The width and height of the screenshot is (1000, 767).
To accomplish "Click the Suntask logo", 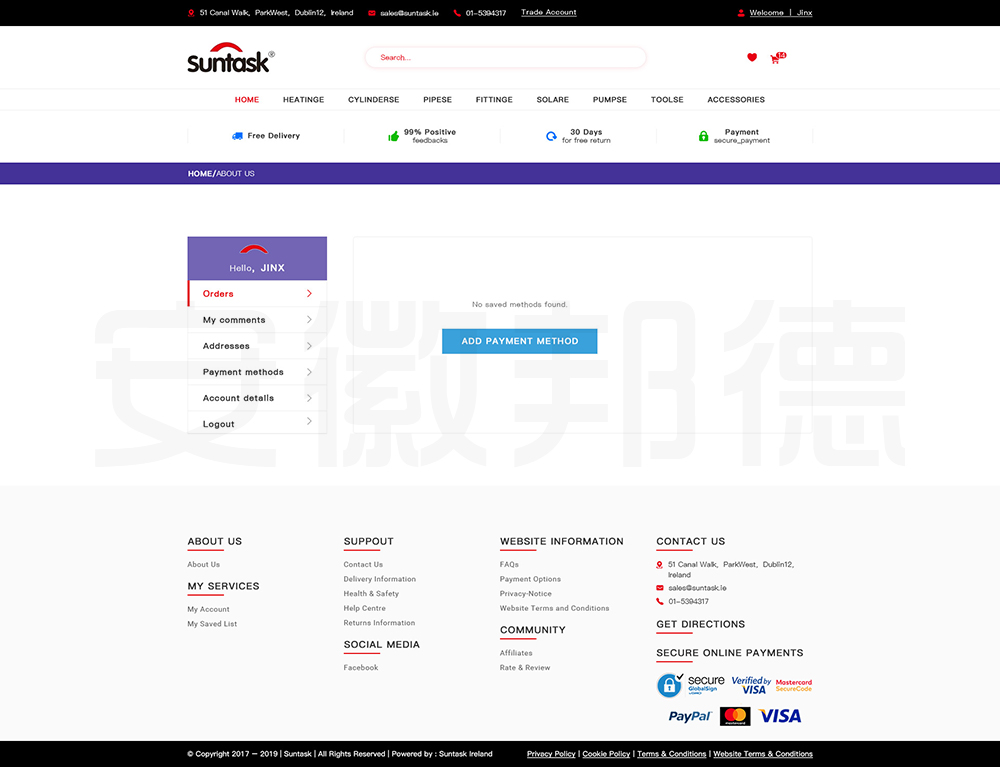I will coord(230,58).
